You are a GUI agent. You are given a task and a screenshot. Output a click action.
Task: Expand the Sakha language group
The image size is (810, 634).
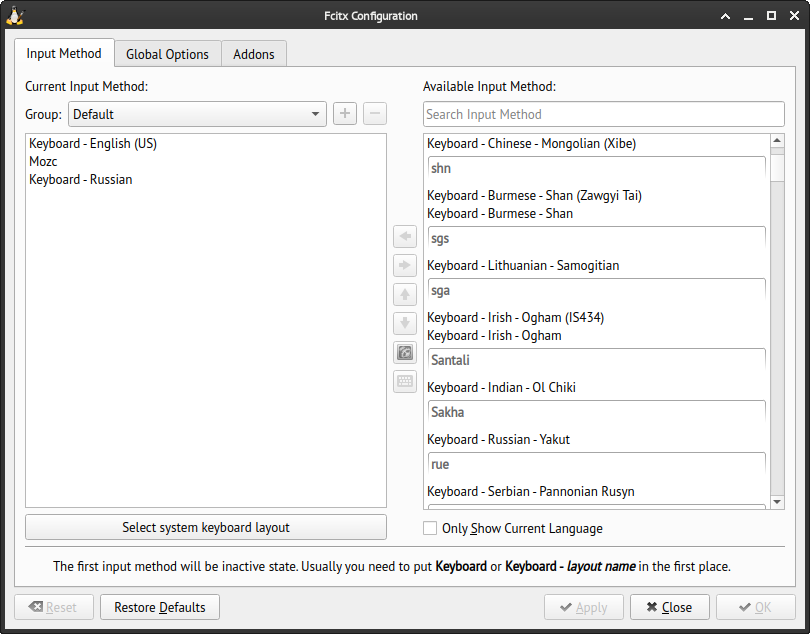596,411
